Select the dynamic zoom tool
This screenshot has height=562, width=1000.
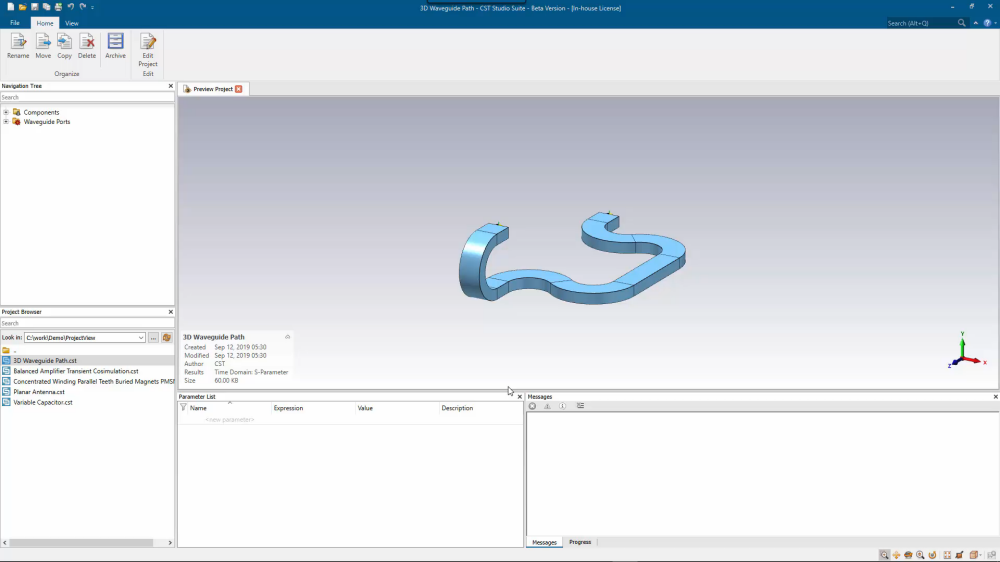(920, 555)
